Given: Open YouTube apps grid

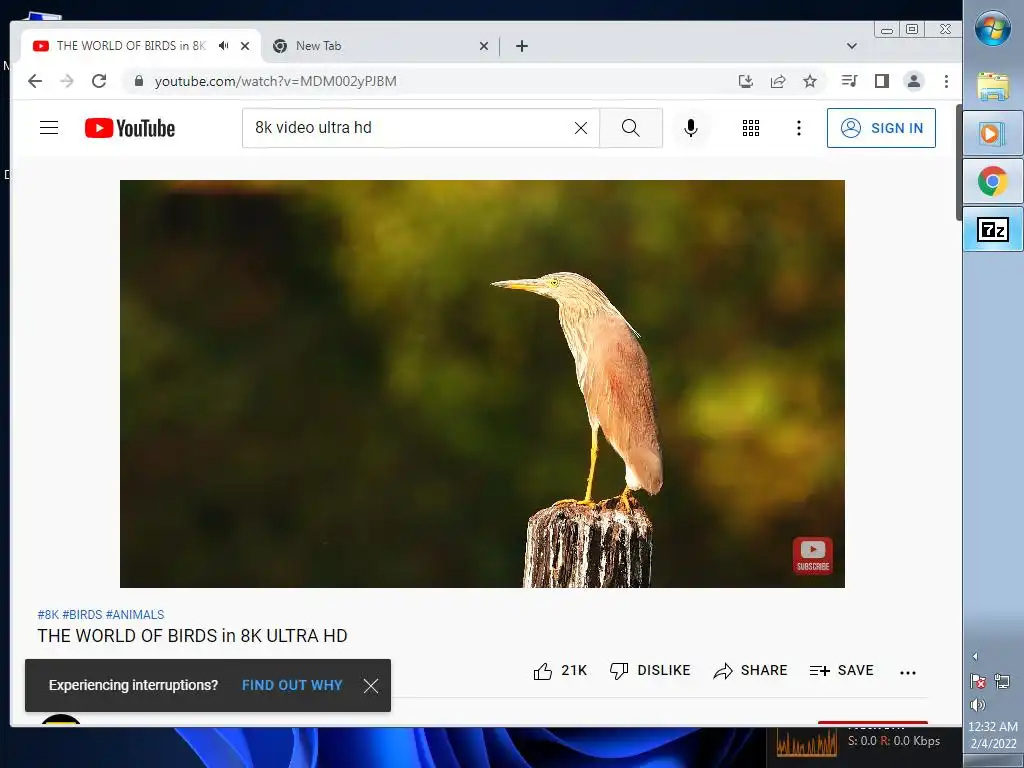Looking at the screenshot, I should click(x=751, y=128).
